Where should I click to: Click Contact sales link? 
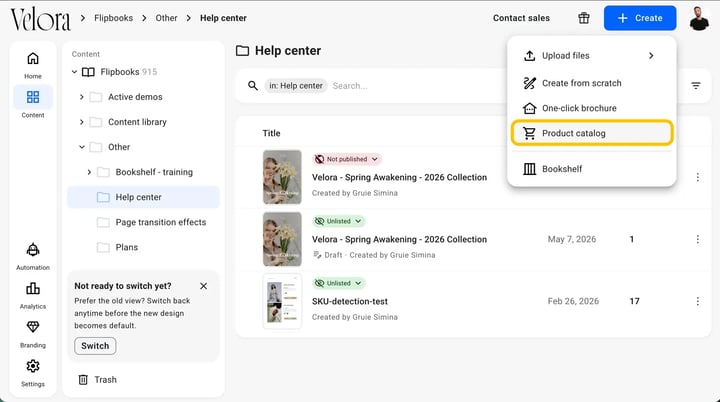521,18
